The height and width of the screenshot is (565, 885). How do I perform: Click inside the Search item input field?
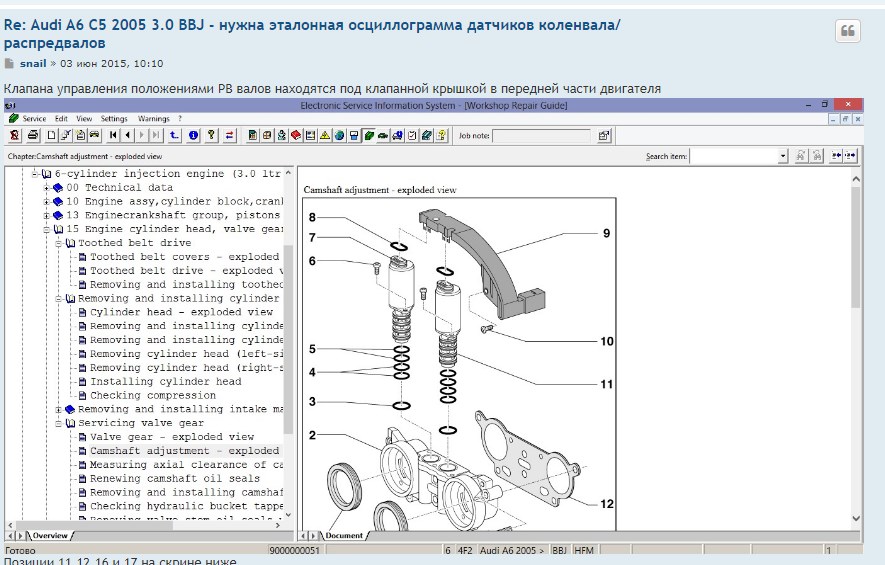[734, 156]
